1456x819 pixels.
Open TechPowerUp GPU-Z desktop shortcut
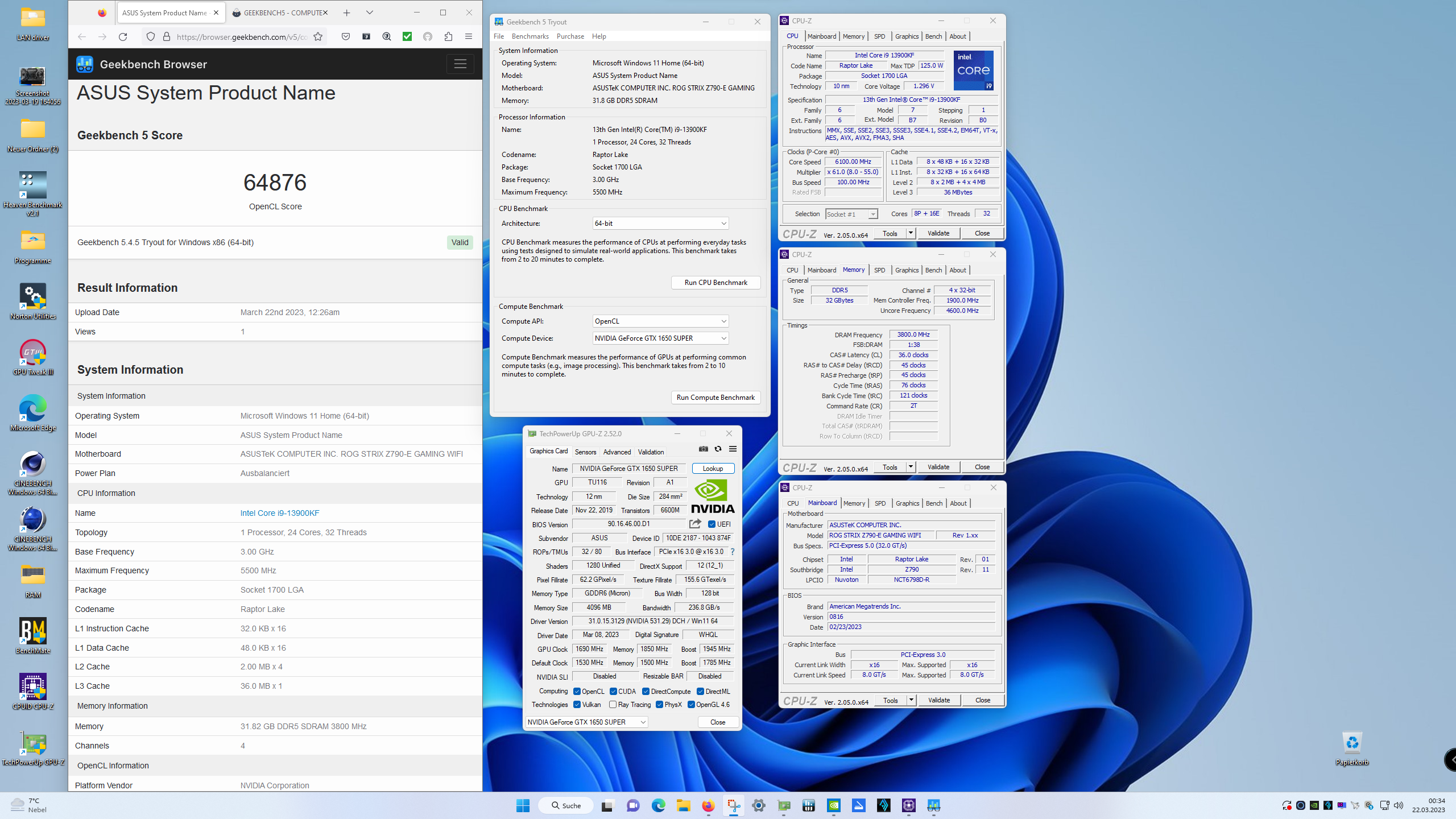(32, 747)
